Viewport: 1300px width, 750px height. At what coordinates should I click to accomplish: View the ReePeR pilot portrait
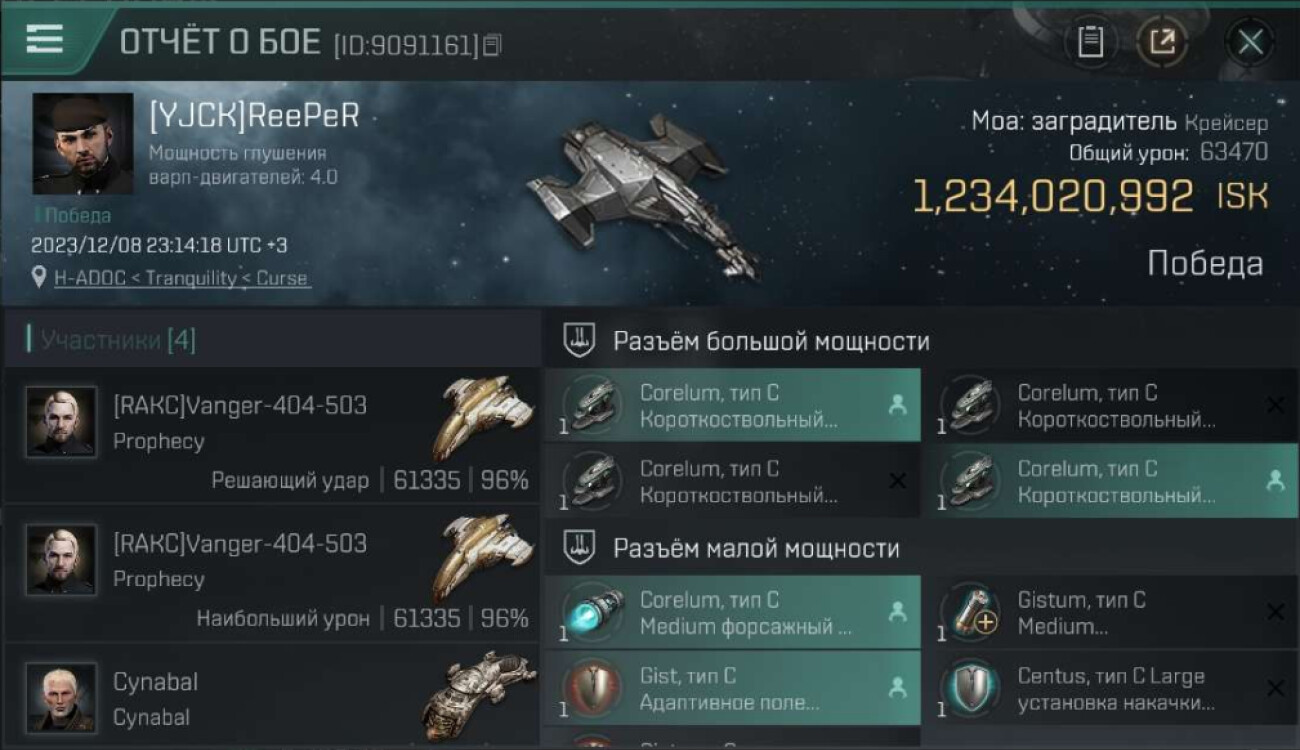(82, 144)
